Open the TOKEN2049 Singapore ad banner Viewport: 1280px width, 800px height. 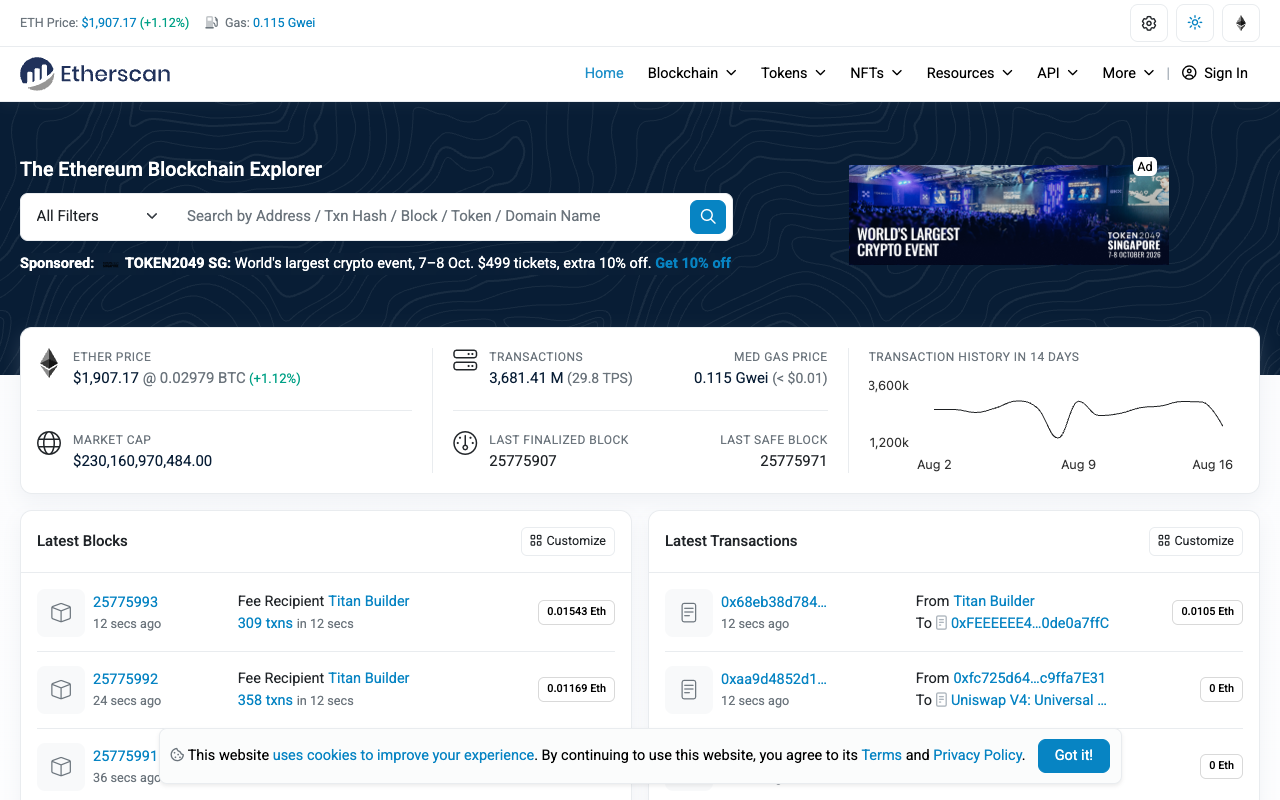1009,215
